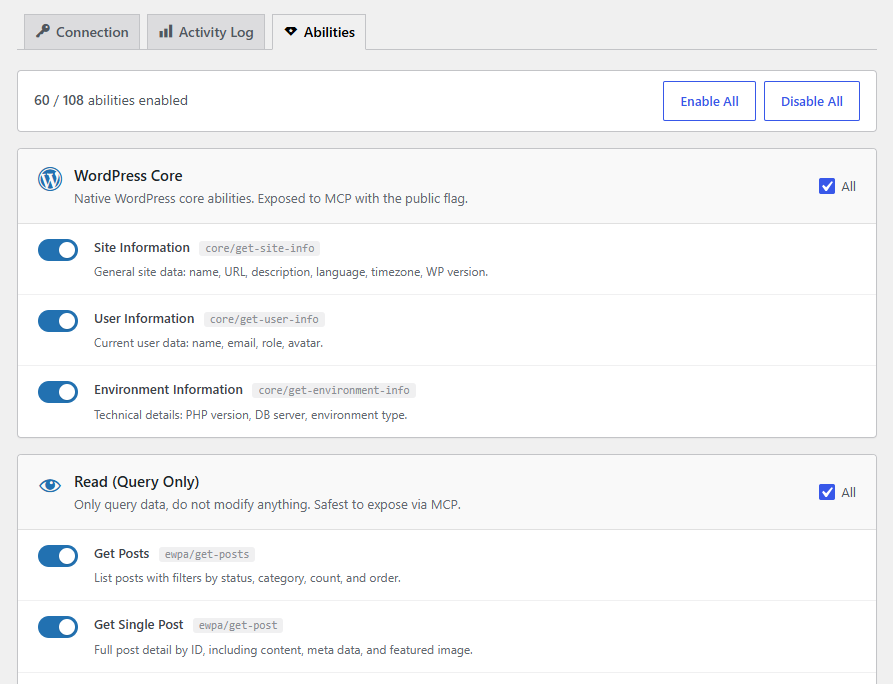Image resolution: width=893 pixels, height=684 pixels.
Task: Click the Disable All button
Action: [812, 101]
